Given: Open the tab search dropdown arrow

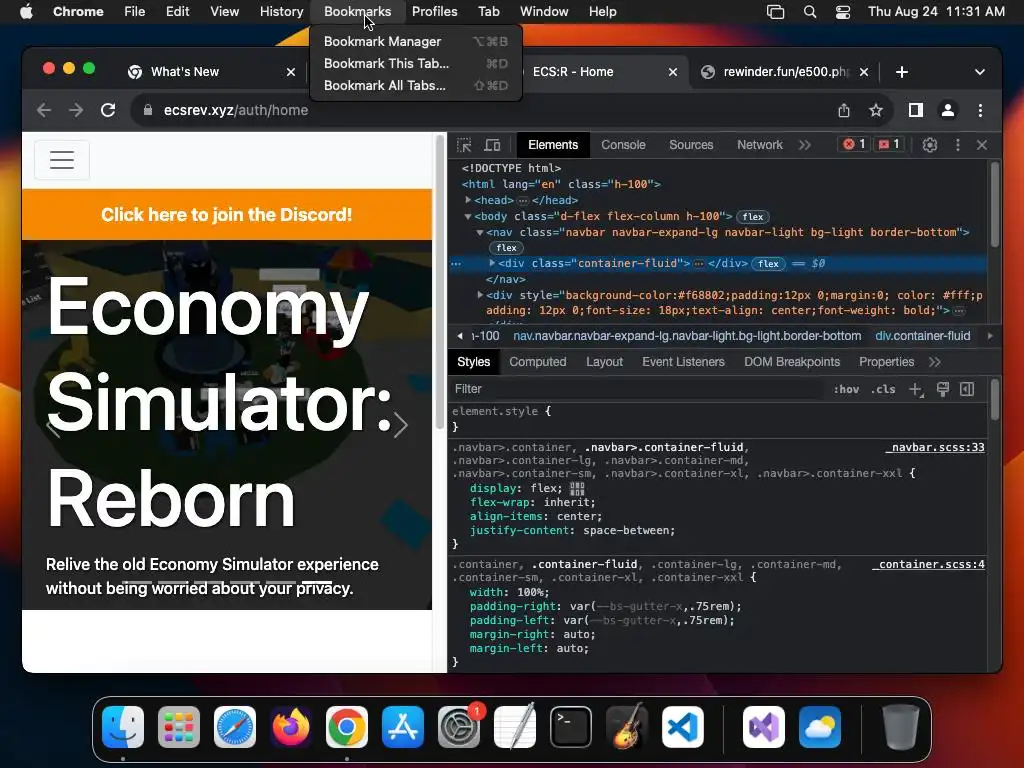Looking at the screenshot, I should point(980,72).
